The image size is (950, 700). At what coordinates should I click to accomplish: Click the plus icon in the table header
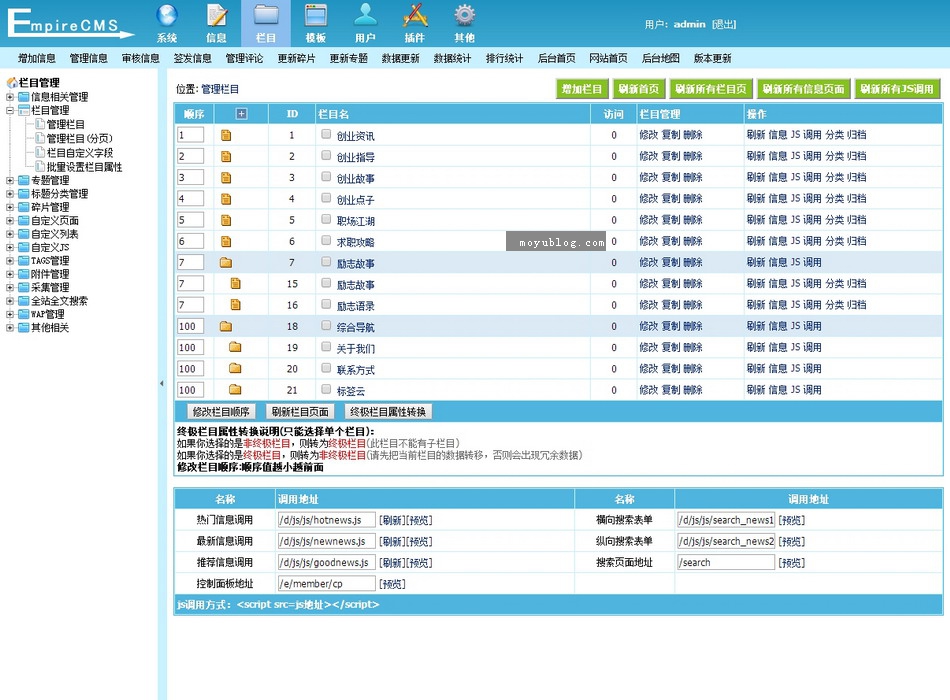(241, 113)
